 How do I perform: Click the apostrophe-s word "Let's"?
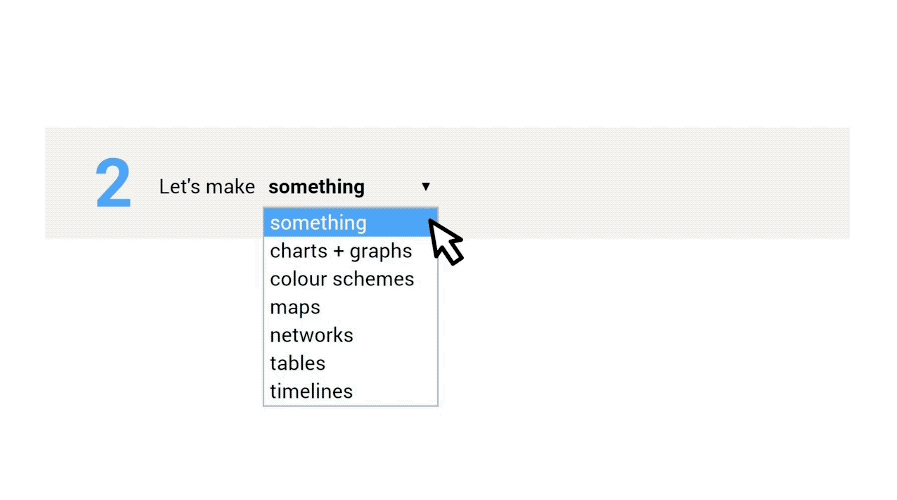click(x=179, y=186)
